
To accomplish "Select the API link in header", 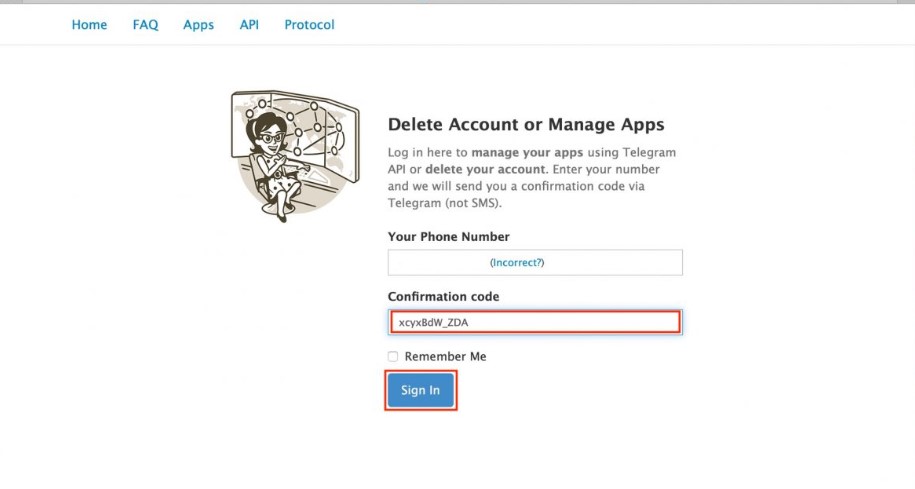I will 249,25.
